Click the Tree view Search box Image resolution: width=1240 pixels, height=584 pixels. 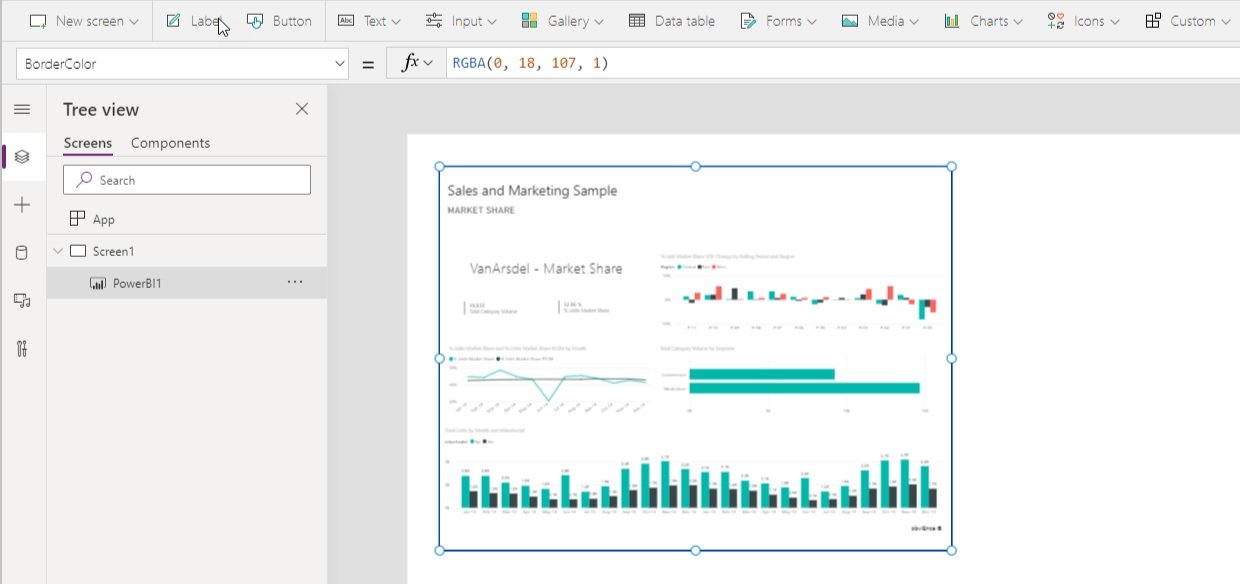187,180
